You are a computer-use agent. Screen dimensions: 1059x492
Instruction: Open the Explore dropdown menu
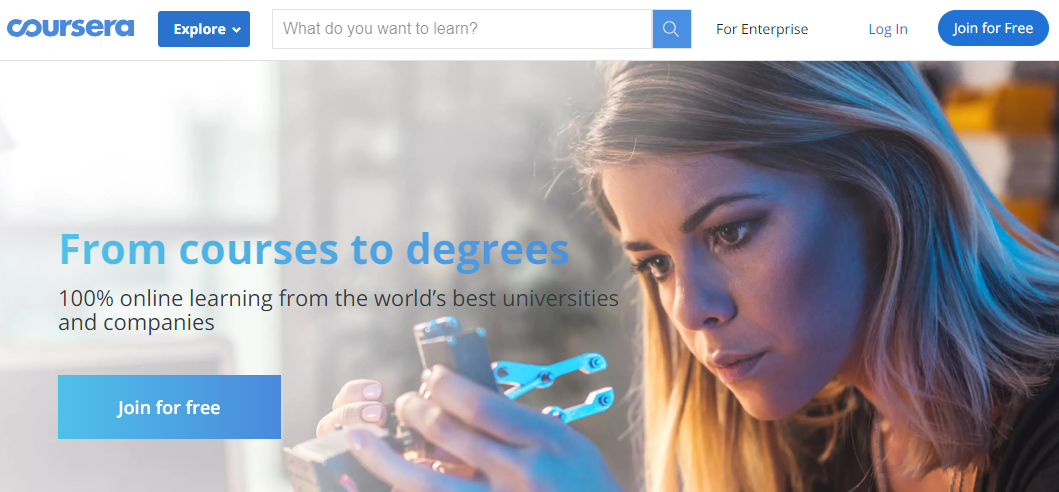[204, 29]
